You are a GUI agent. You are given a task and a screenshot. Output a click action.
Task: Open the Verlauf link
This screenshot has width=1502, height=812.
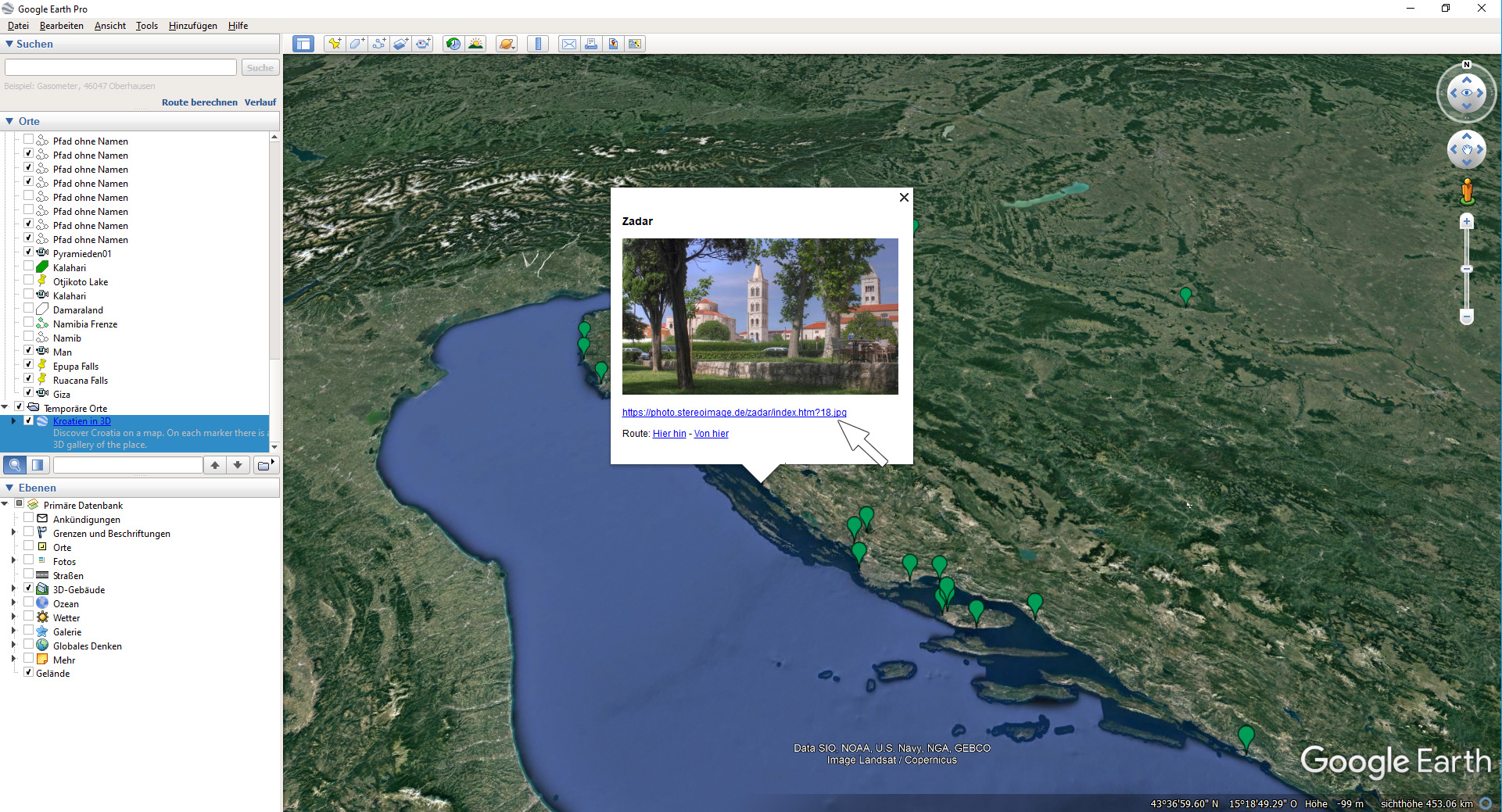point(260,102)
